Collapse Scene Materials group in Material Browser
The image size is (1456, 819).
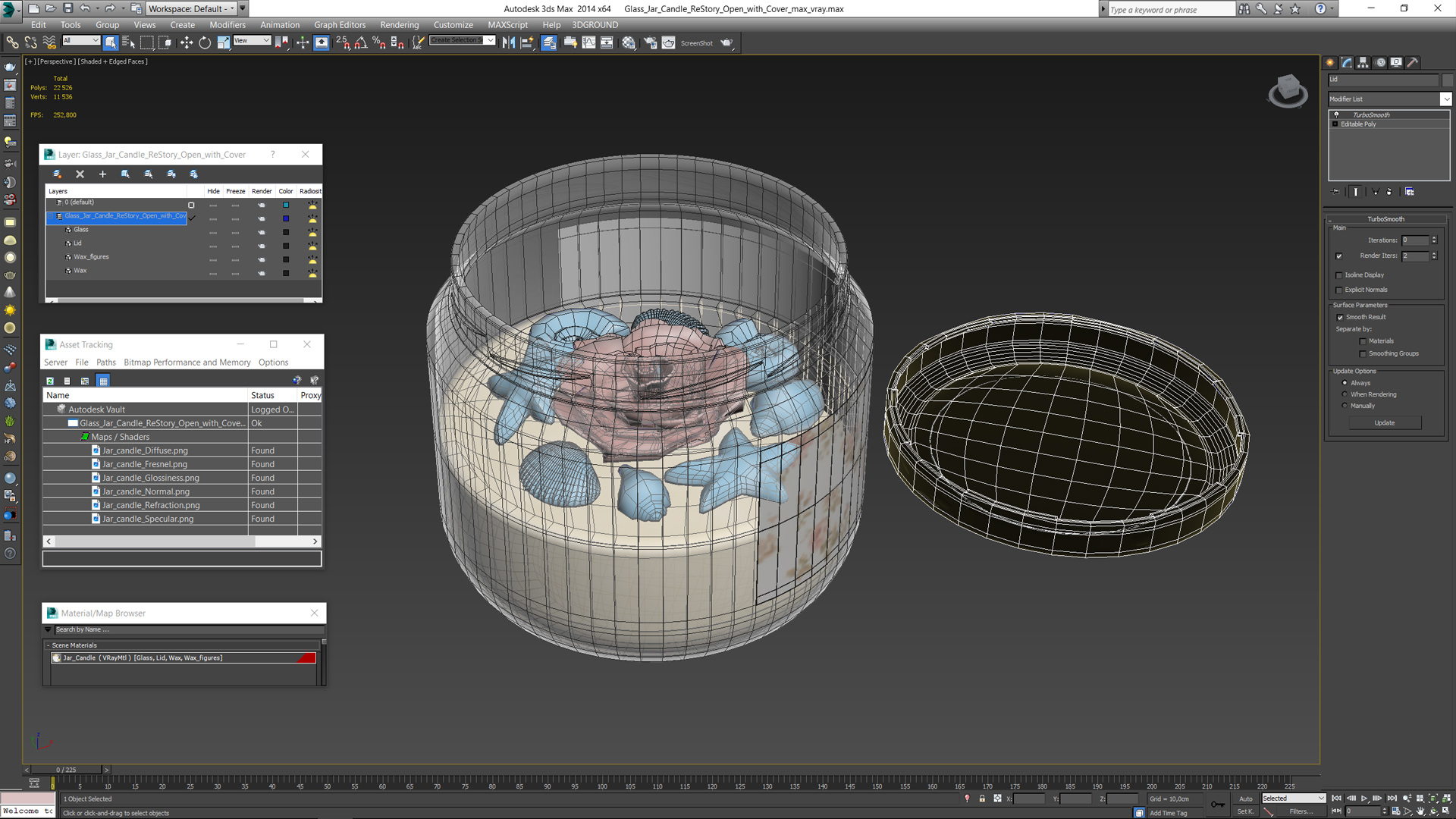click(x=48, y=645)
